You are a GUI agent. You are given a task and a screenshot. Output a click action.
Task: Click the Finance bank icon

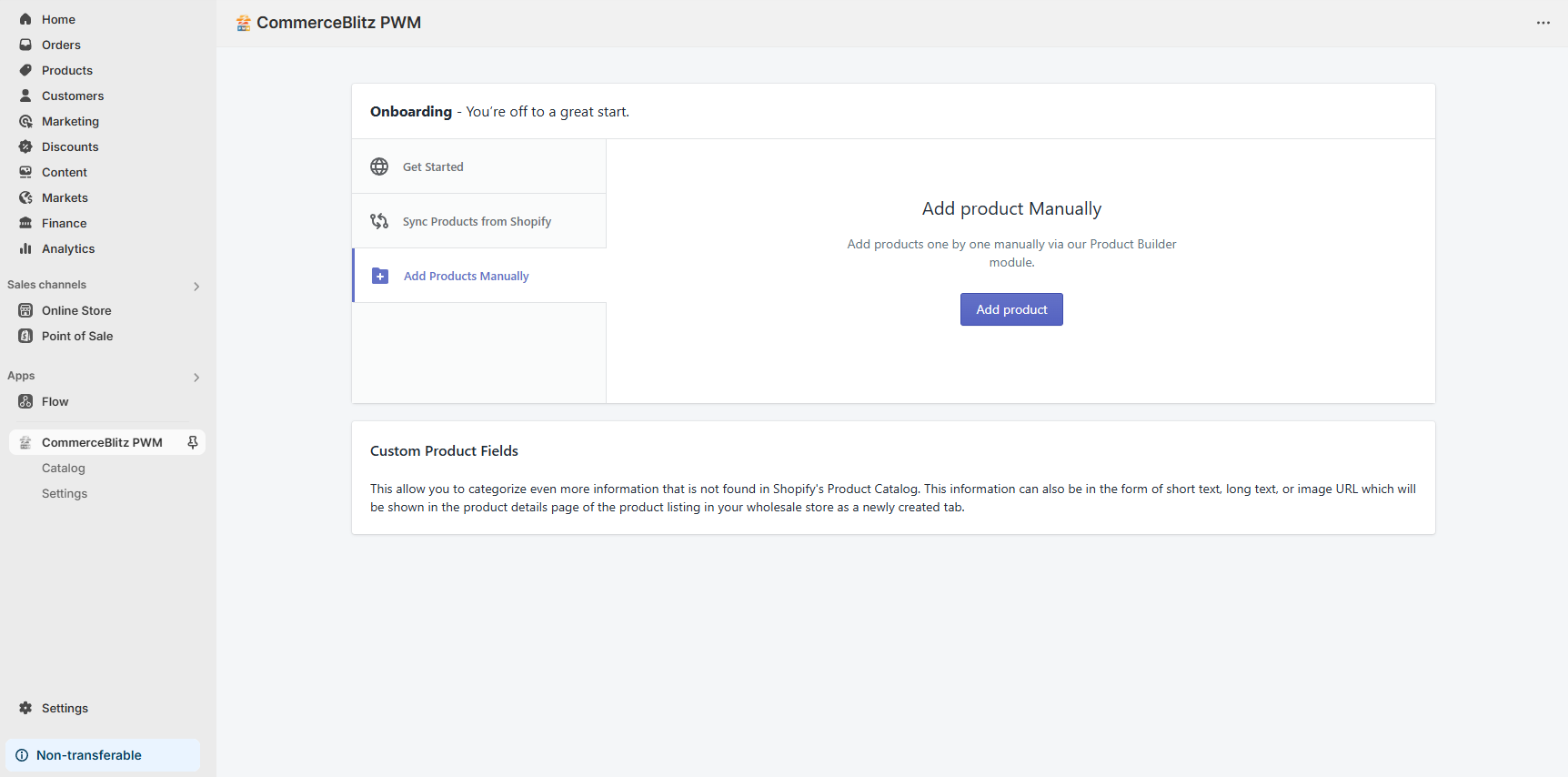tap(25, 223)
